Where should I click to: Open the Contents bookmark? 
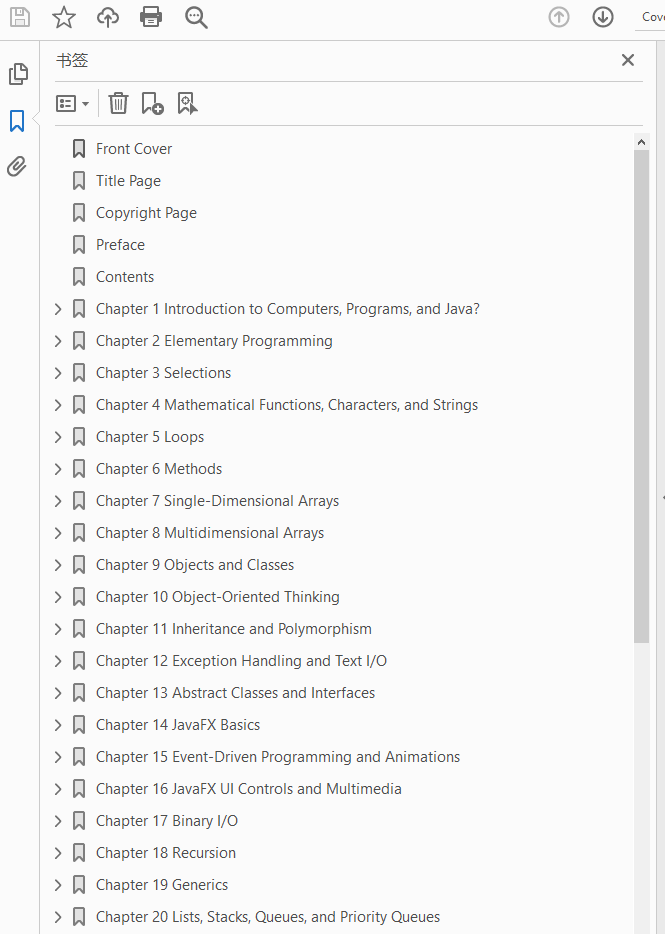(125, 277)
